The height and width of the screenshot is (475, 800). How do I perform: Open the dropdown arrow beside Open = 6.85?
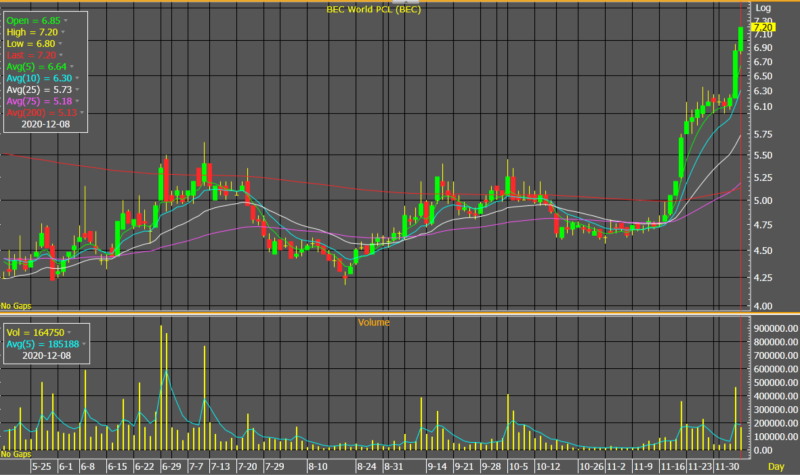[x=66, y=21]
